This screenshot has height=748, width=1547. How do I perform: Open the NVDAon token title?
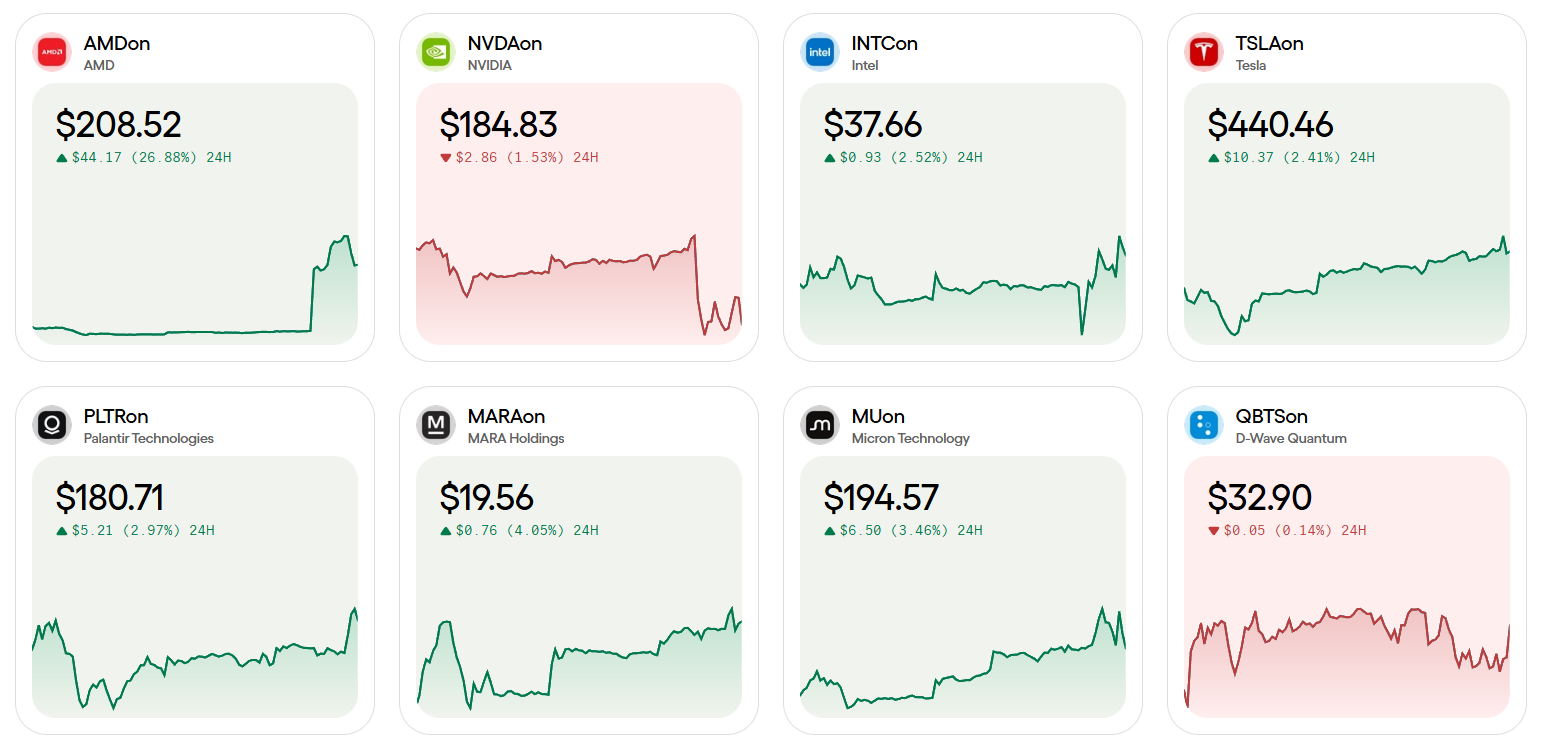tap(504, 43)
